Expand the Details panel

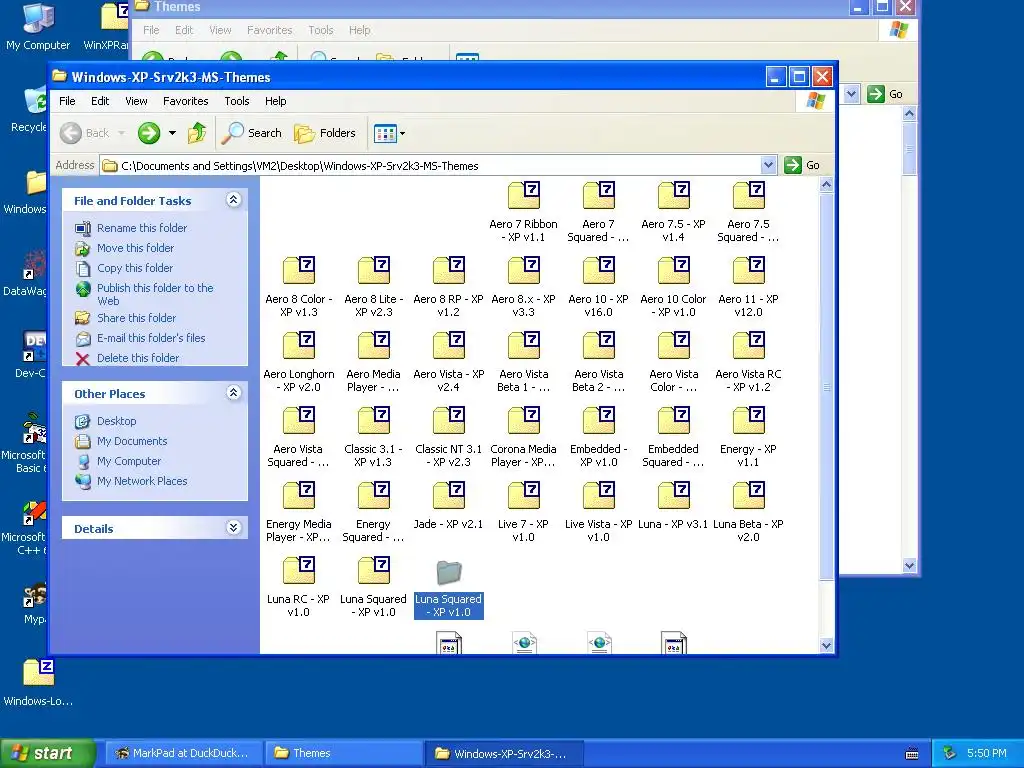point(234,528)
